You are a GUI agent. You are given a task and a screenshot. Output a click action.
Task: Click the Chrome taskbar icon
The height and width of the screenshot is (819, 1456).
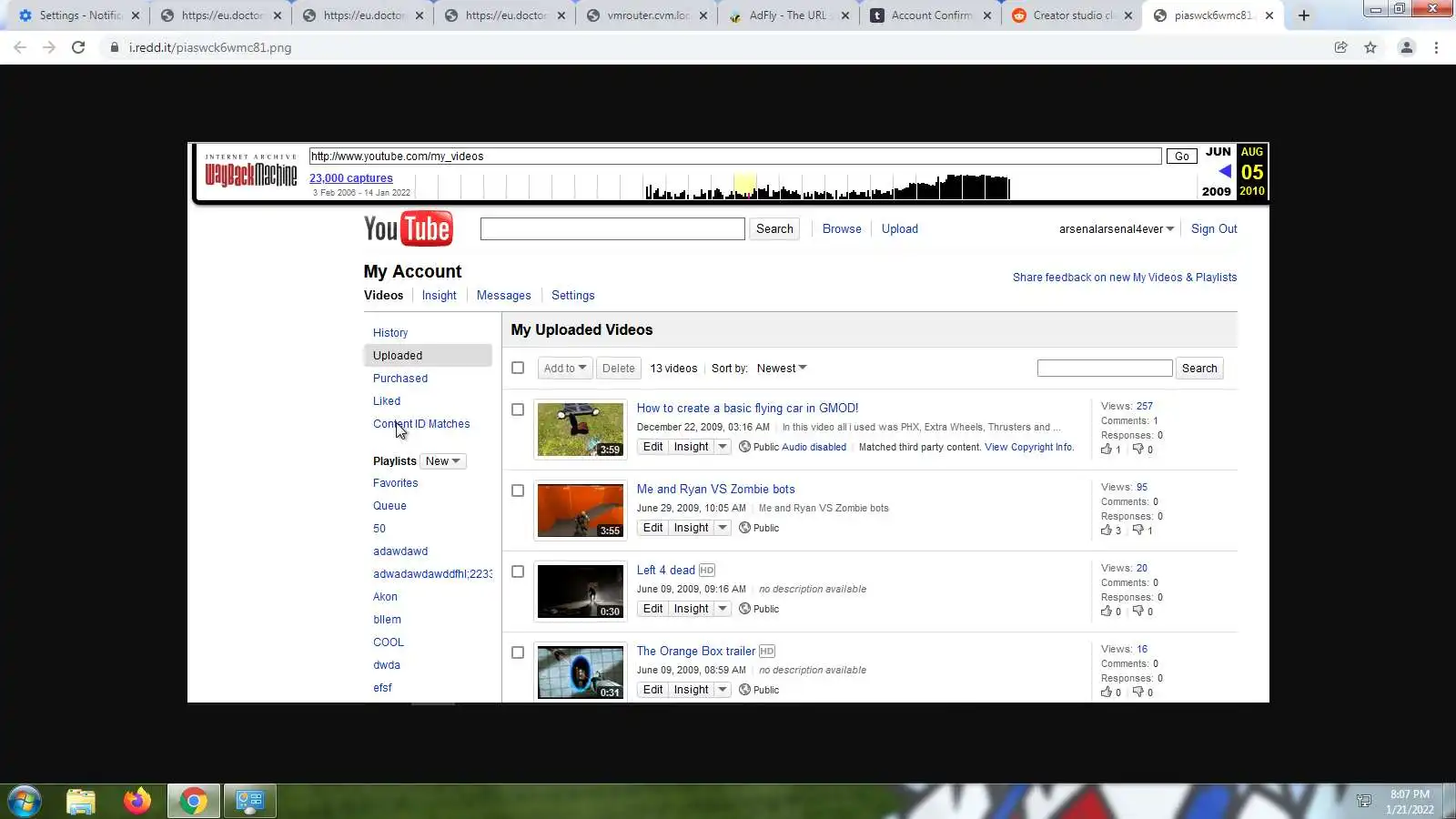(193, 801)
